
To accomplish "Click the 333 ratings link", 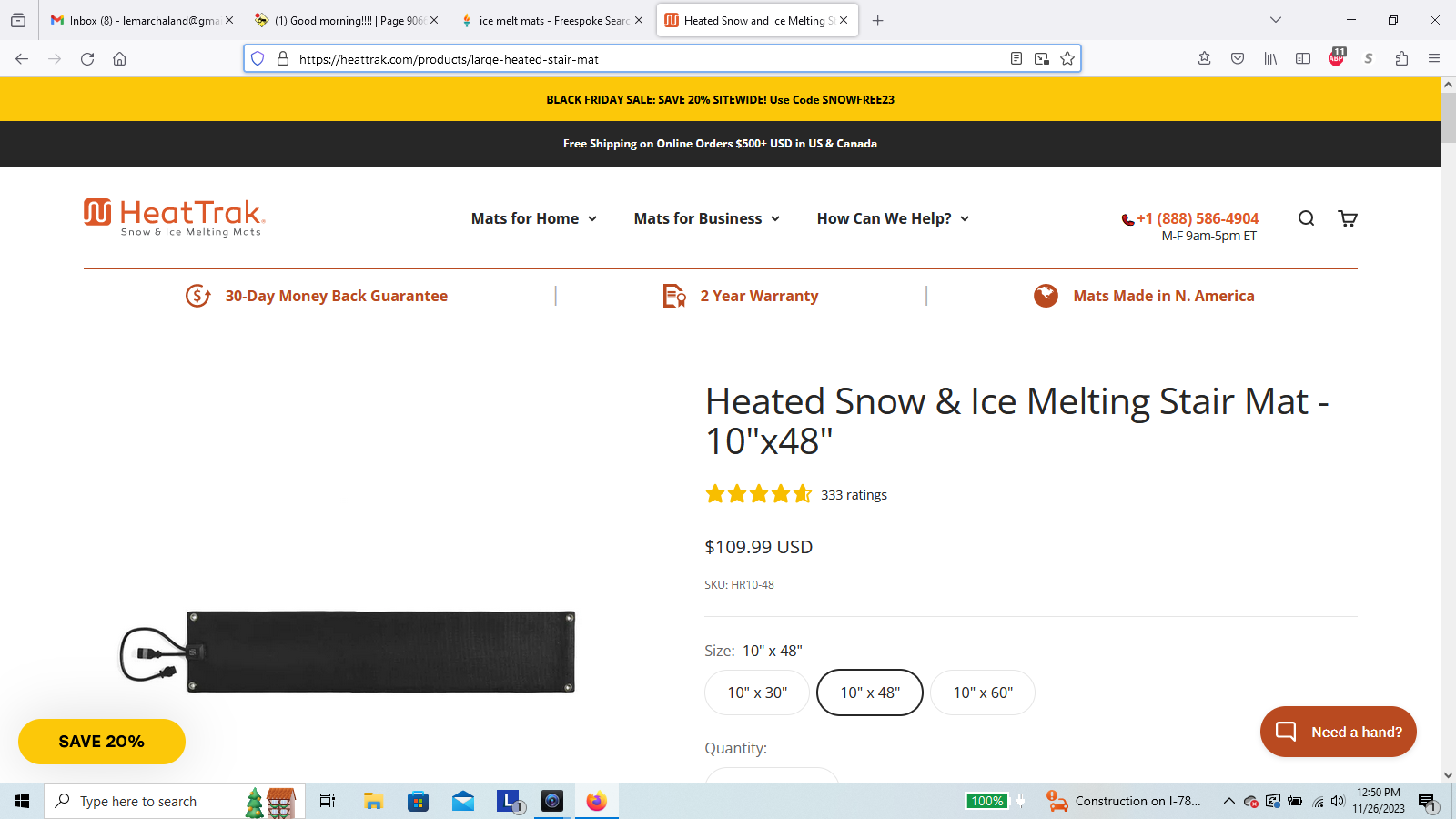I will click(x=854, y=495).
